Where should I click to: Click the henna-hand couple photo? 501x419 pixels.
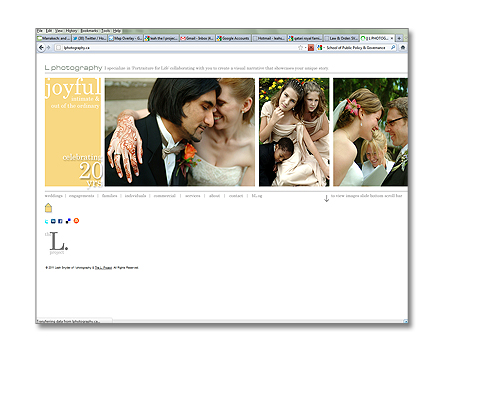[x=180, y=132]
